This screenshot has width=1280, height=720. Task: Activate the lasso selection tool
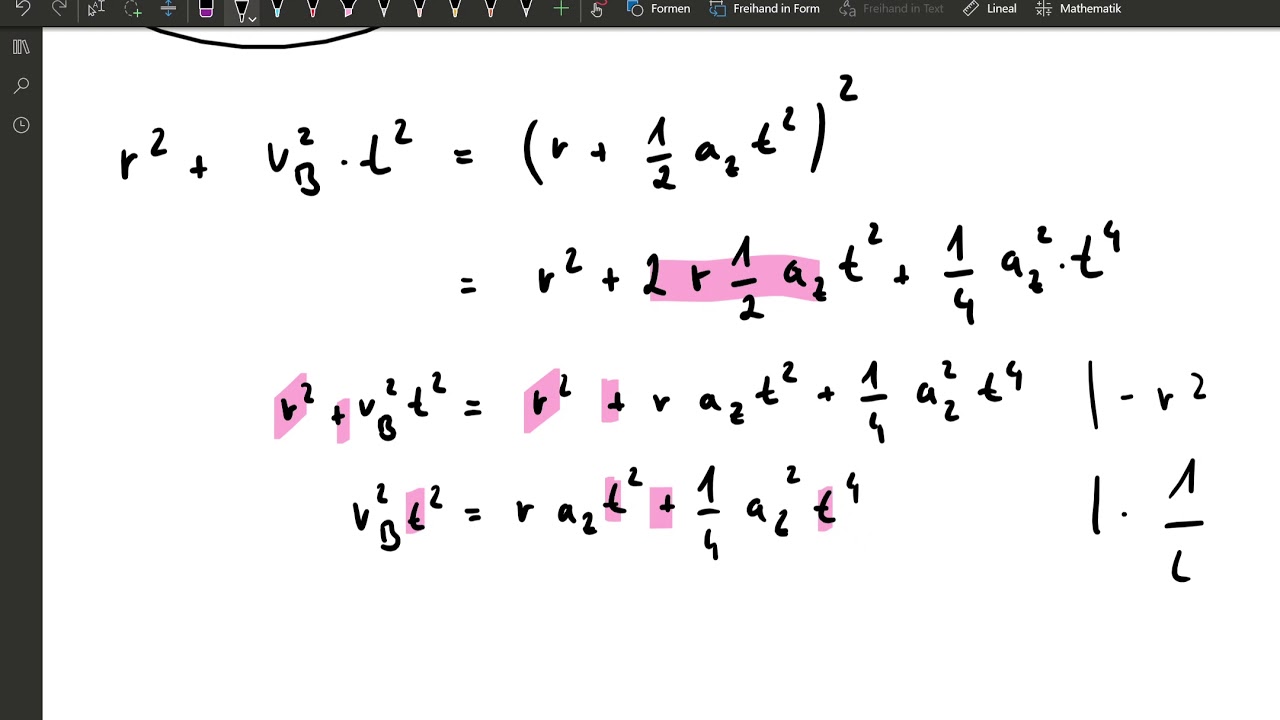pos(132,8)
